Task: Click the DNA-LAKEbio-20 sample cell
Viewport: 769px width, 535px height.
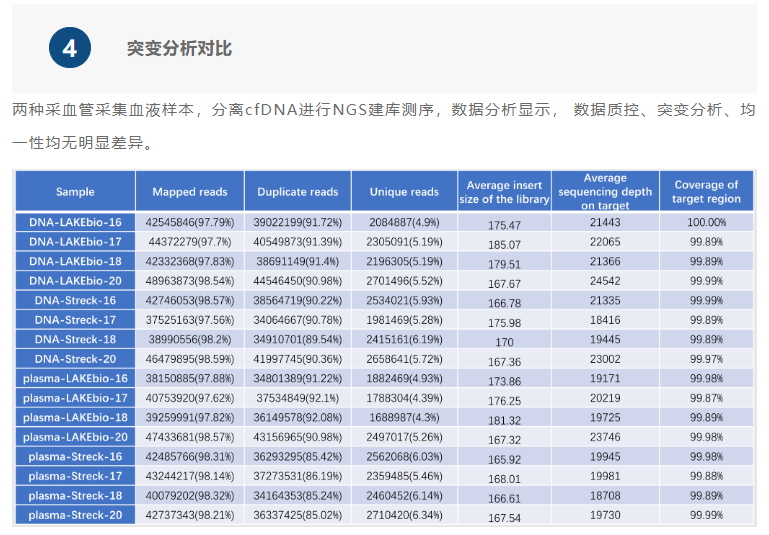Action: pos(75,281)
